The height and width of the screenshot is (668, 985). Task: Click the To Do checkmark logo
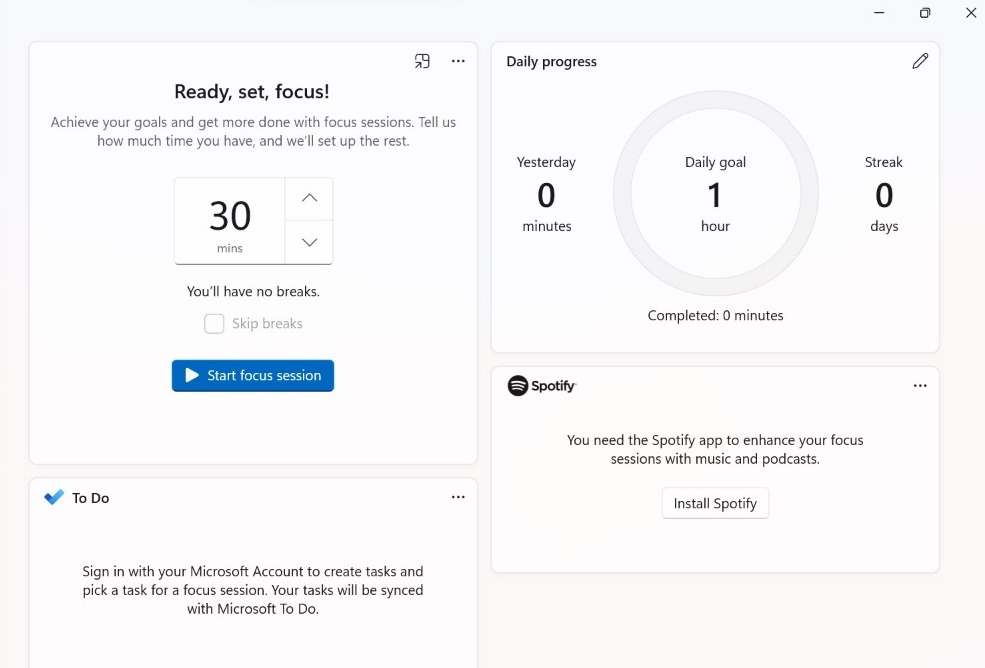[54, 497]
